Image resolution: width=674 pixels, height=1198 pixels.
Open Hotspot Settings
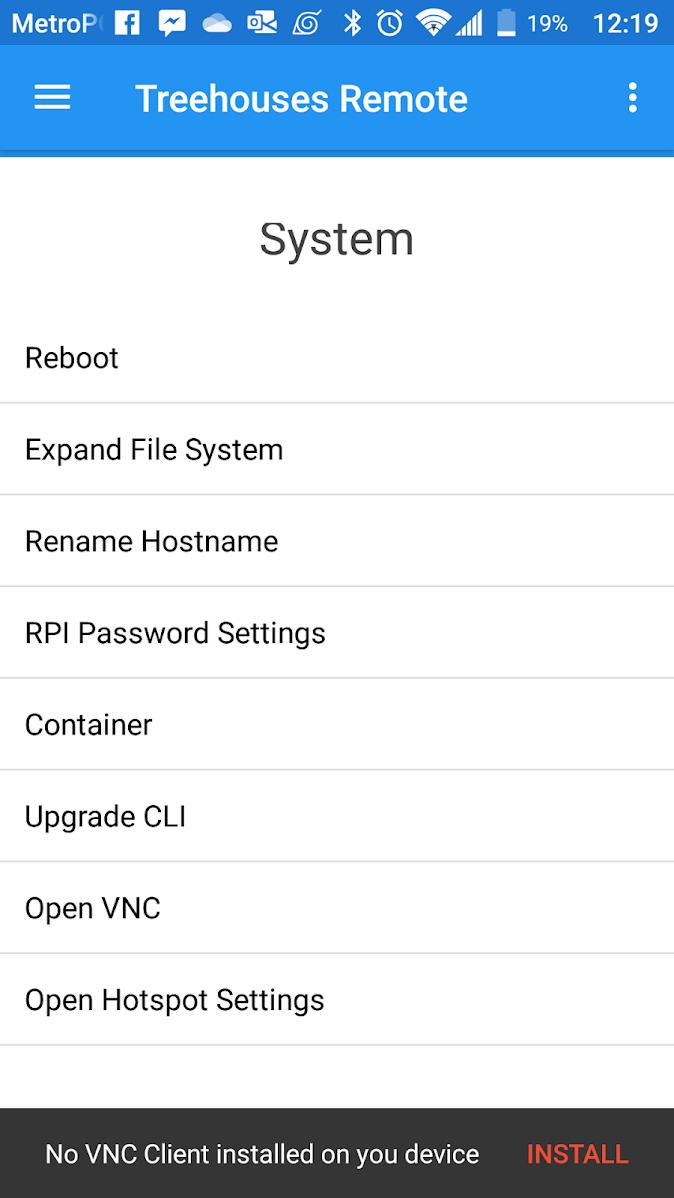[x=337, y=999]
